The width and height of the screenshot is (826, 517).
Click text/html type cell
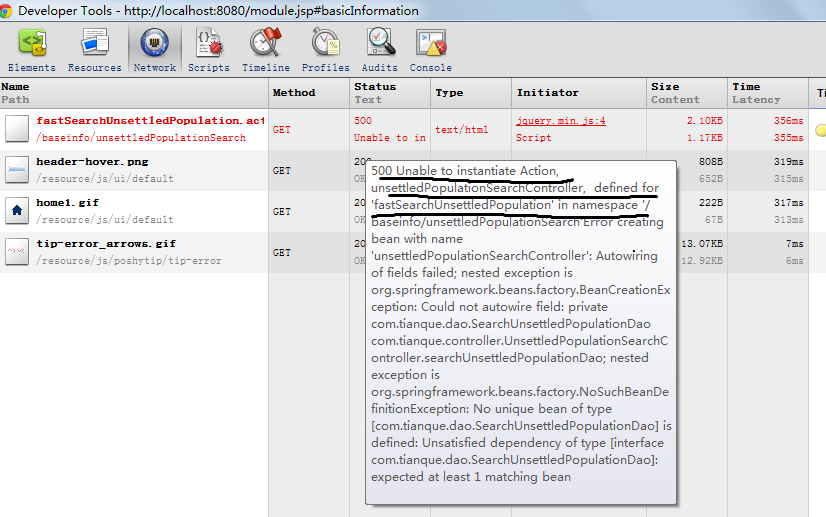[x=461, y=130]
